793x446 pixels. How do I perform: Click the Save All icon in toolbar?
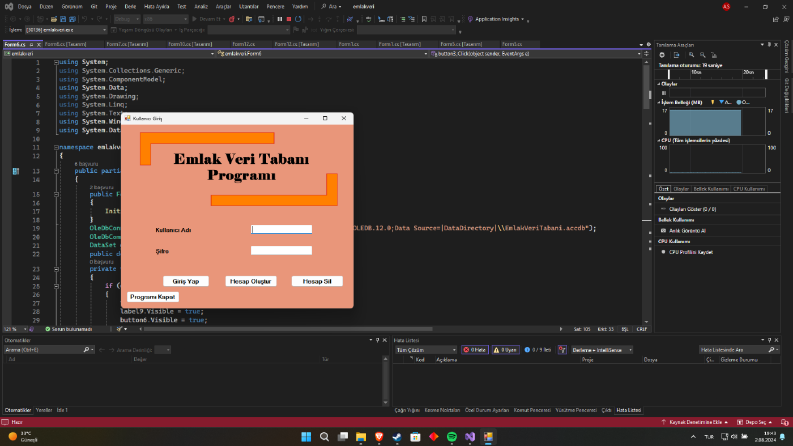[x=72, y=19]
